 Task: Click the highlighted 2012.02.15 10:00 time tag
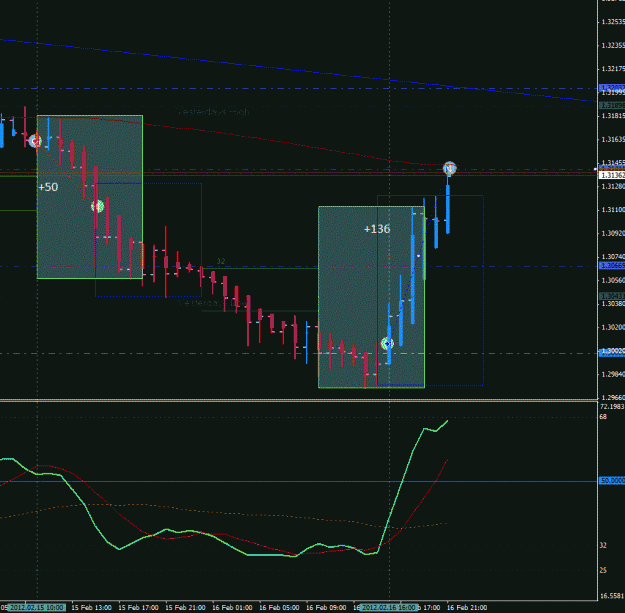36,608
